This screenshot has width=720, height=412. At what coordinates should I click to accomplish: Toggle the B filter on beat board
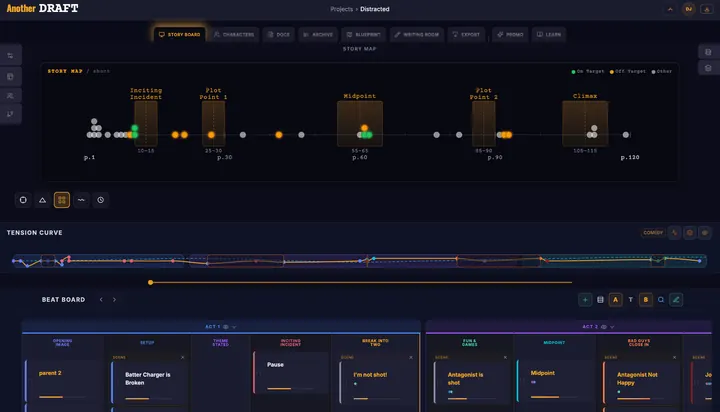click(646, 300)
